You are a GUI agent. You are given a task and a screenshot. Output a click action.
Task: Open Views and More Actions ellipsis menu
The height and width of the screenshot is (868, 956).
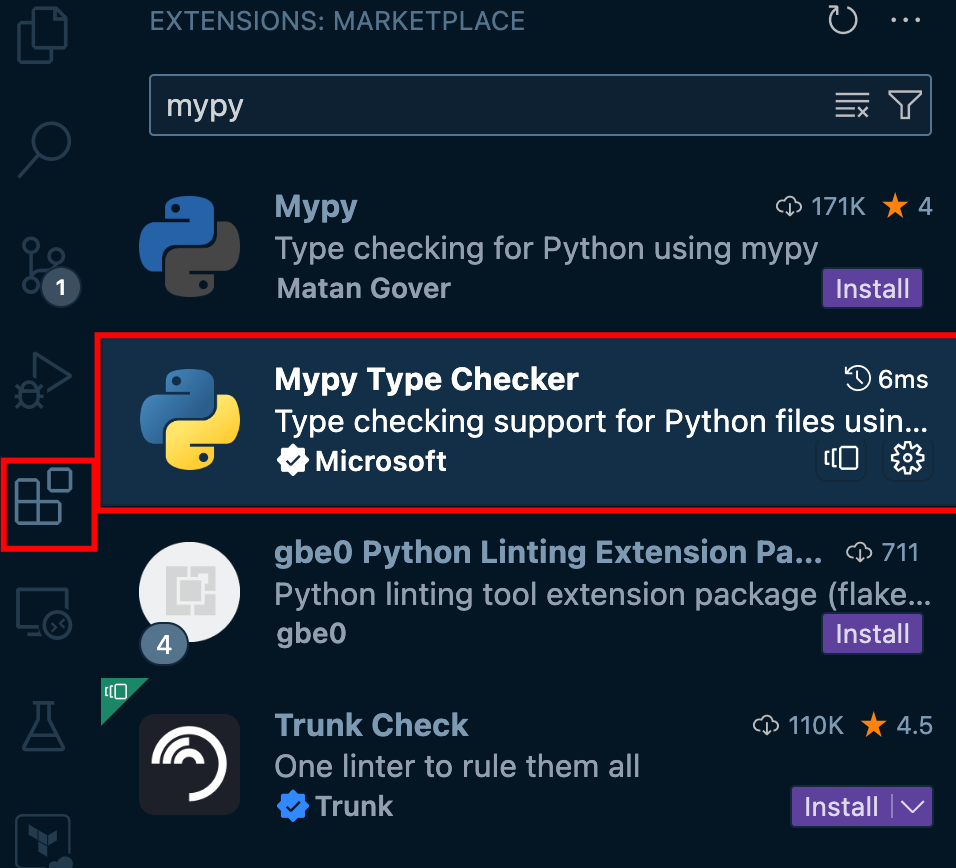tap(905, 20)
